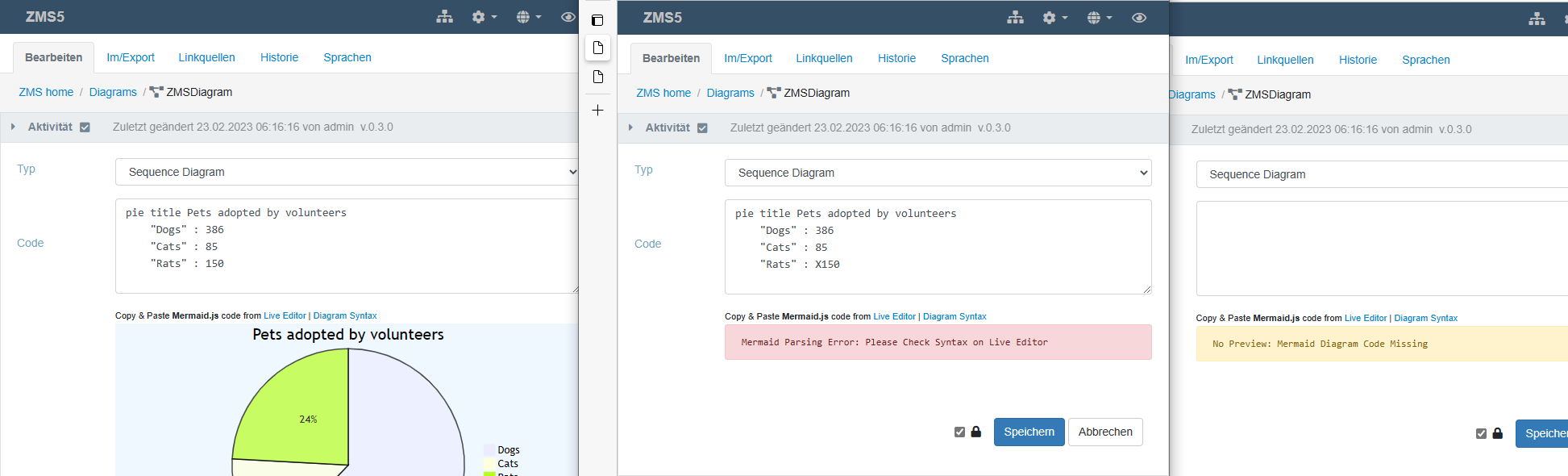Click Dogs legend color swatch in pie chart
This screenshot has height=476, width=1568.
(x=489, y=450)
